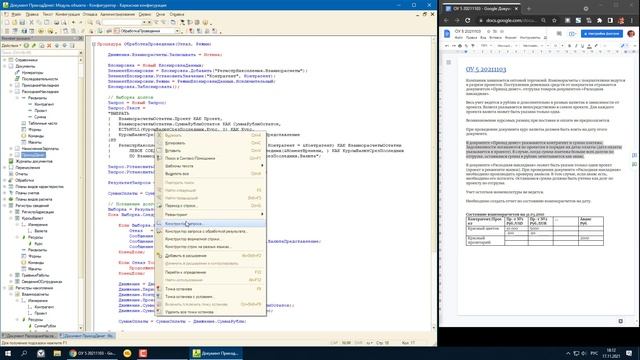The height and width of the screenshot is (360, 640).
Task: Open File Explorer from the taskbar
Action: (x=57, y=353)
